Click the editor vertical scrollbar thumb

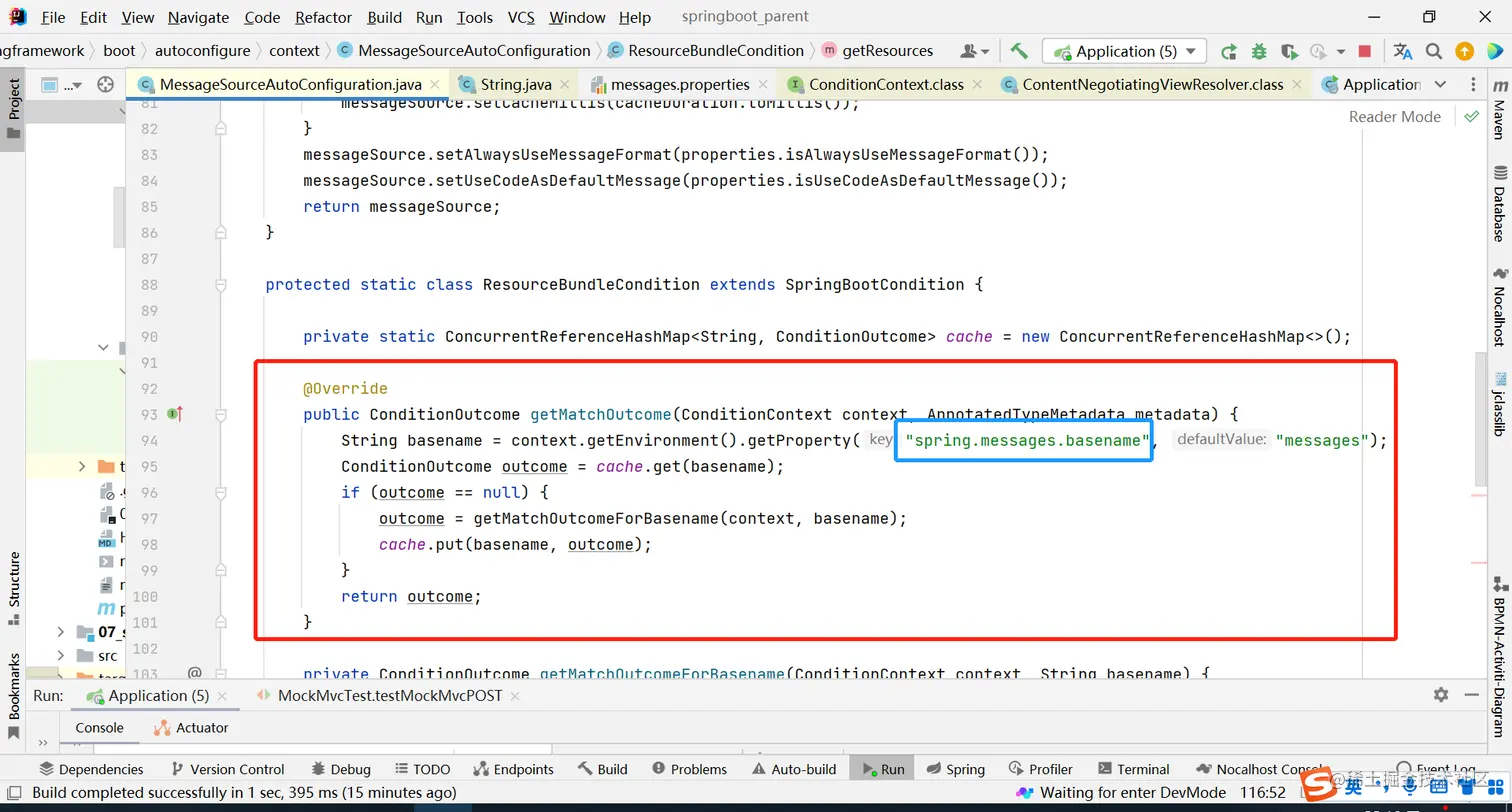tap(1483, 420)
